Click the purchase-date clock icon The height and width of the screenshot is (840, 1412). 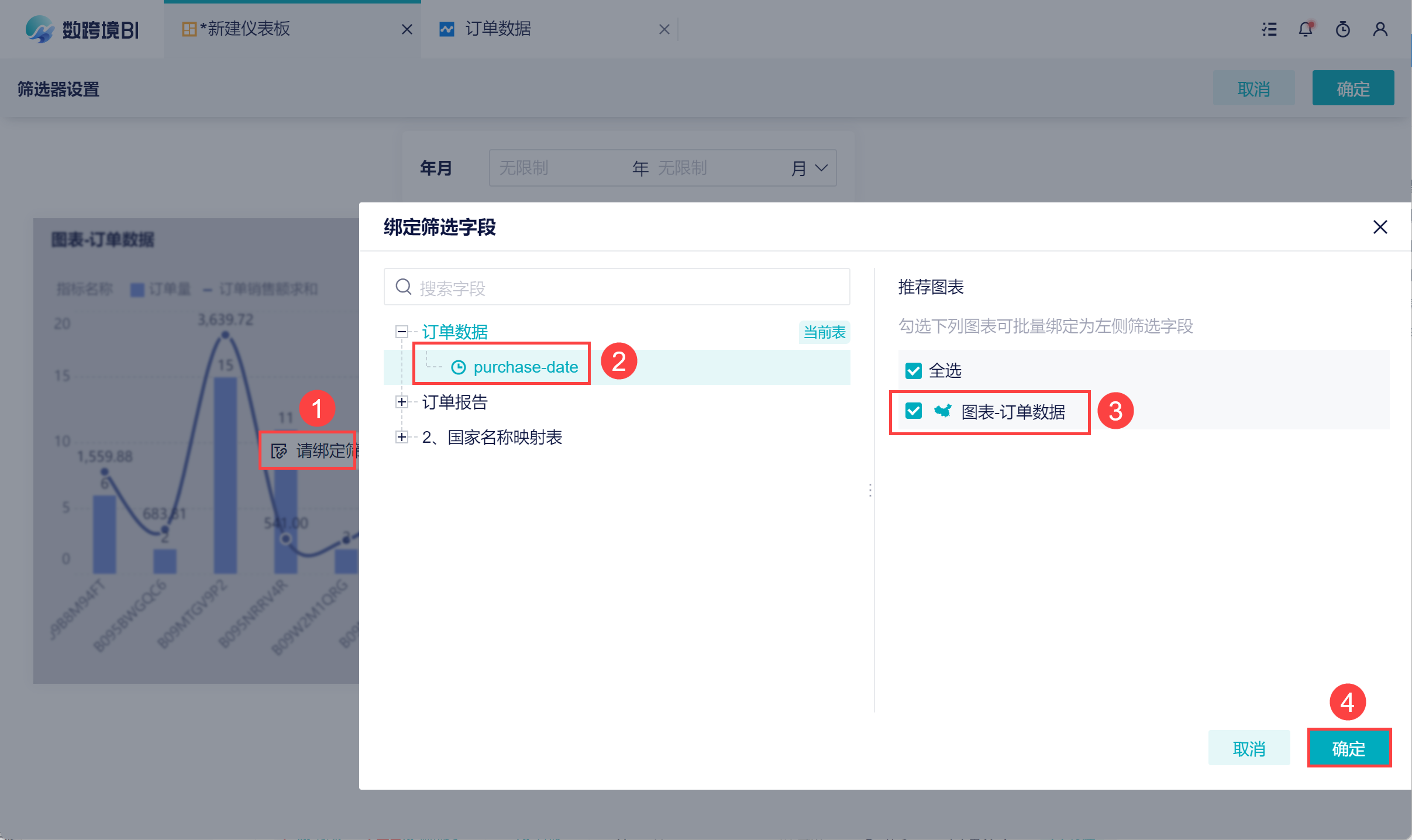pos(459,367)
